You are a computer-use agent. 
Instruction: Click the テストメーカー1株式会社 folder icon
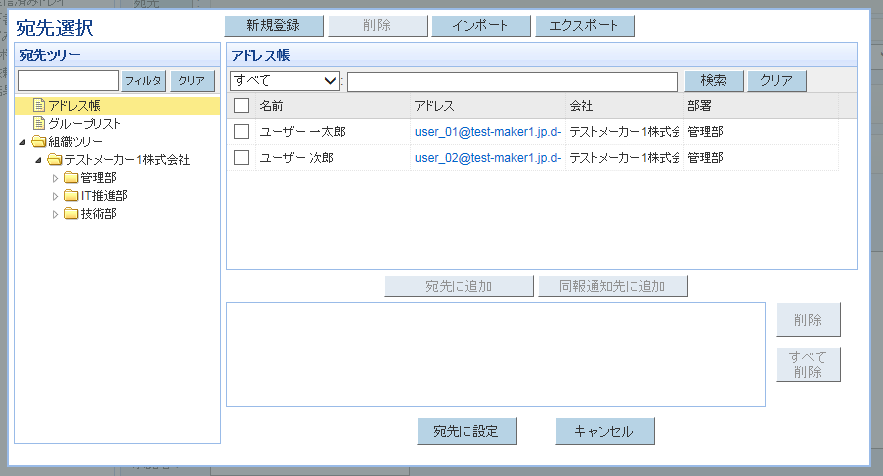click(55, 160)
